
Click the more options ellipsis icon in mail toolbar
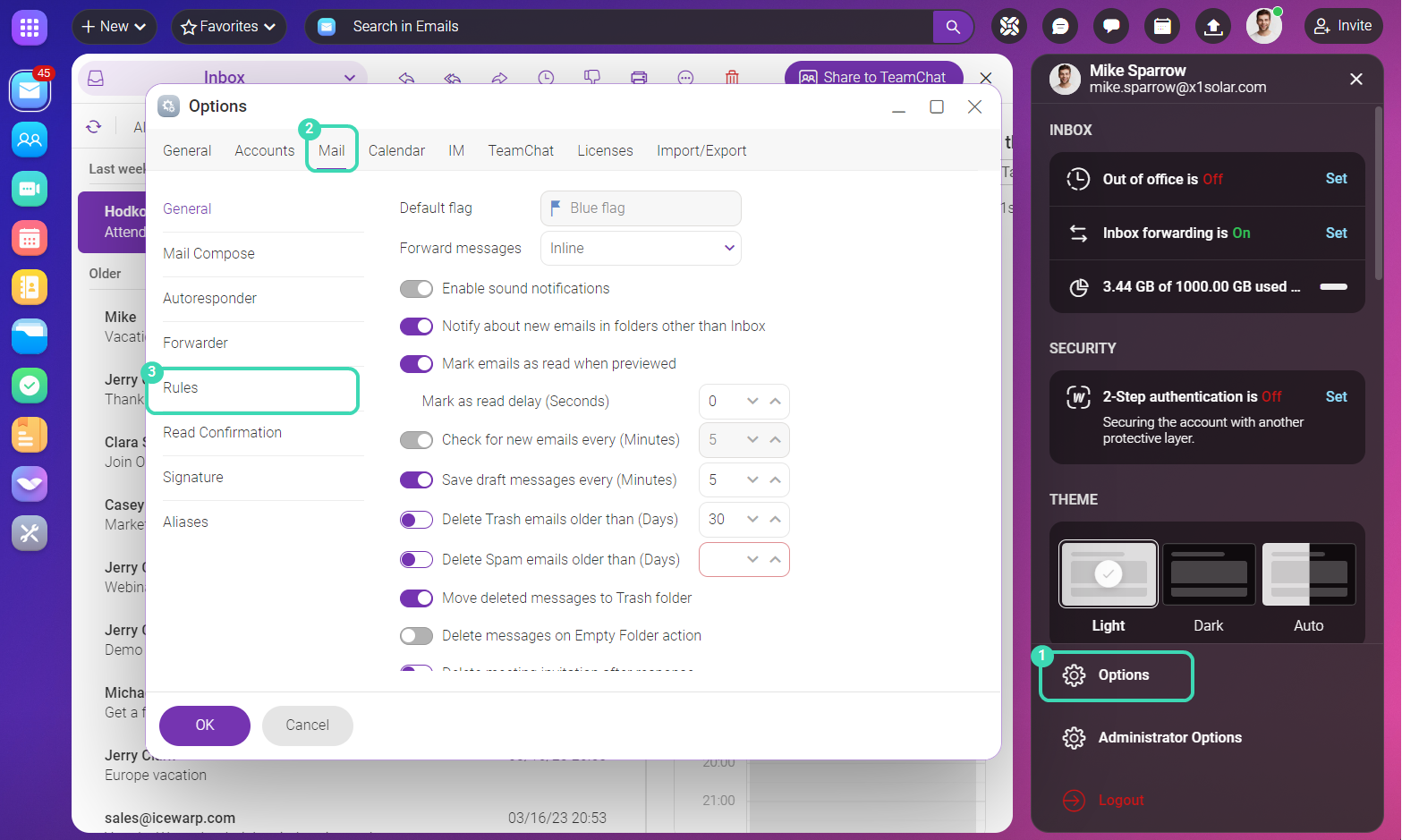tap(685, 78)
